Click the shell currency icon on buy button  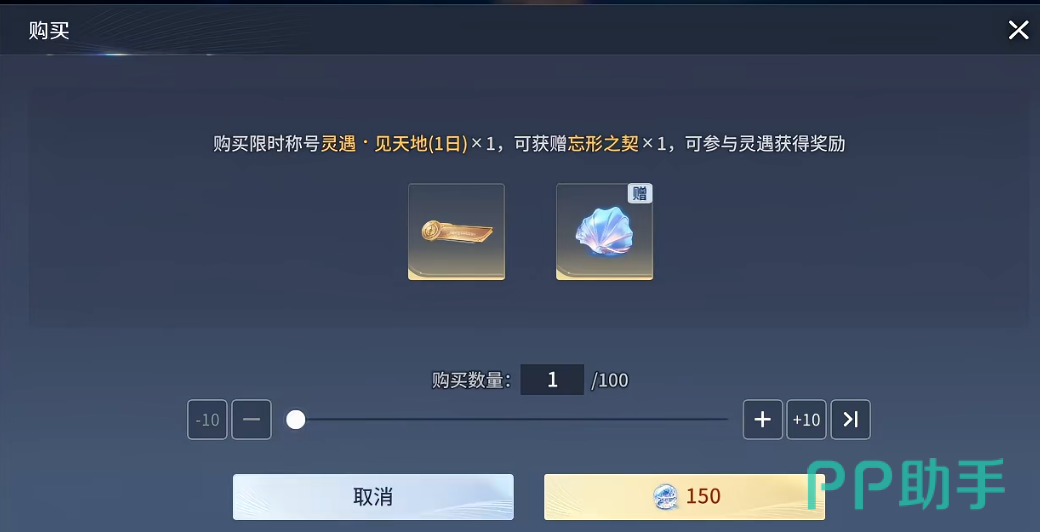(666, 496)
